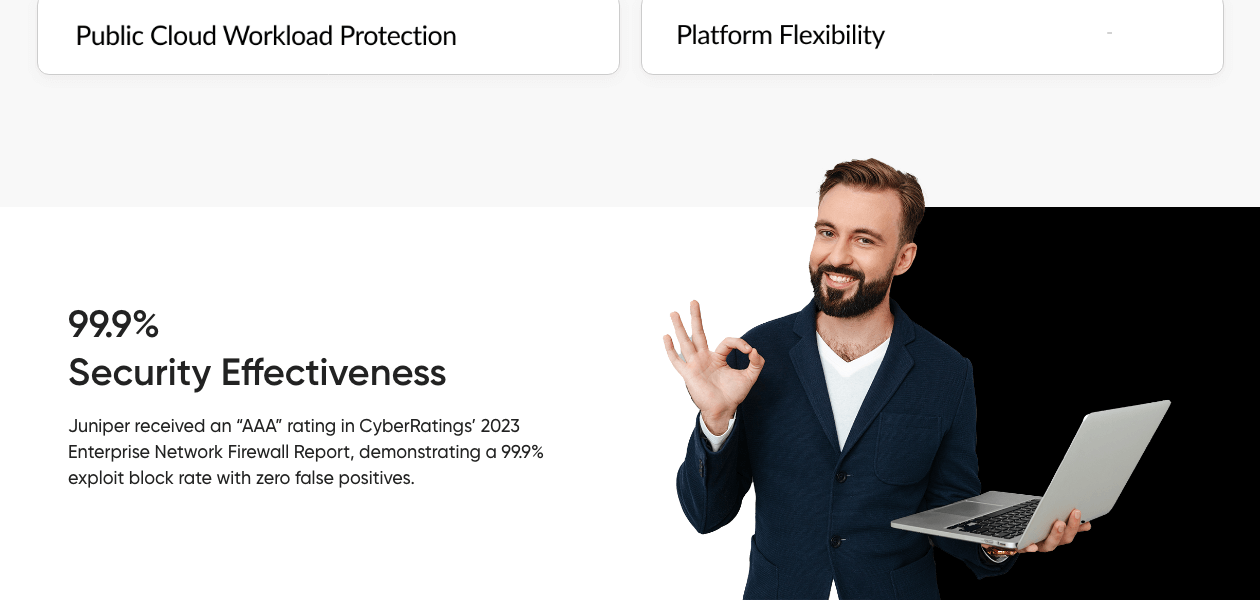This screenshot has height=600, width=1260.
Task: Click the Security Effectiveness heading
Action: (257, 373)
